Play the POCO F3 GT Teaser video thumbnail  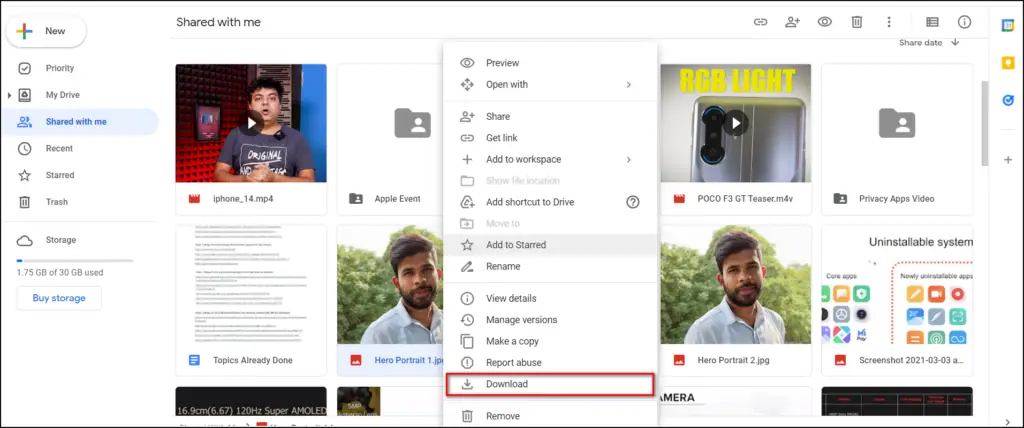[x=736, y=122]
